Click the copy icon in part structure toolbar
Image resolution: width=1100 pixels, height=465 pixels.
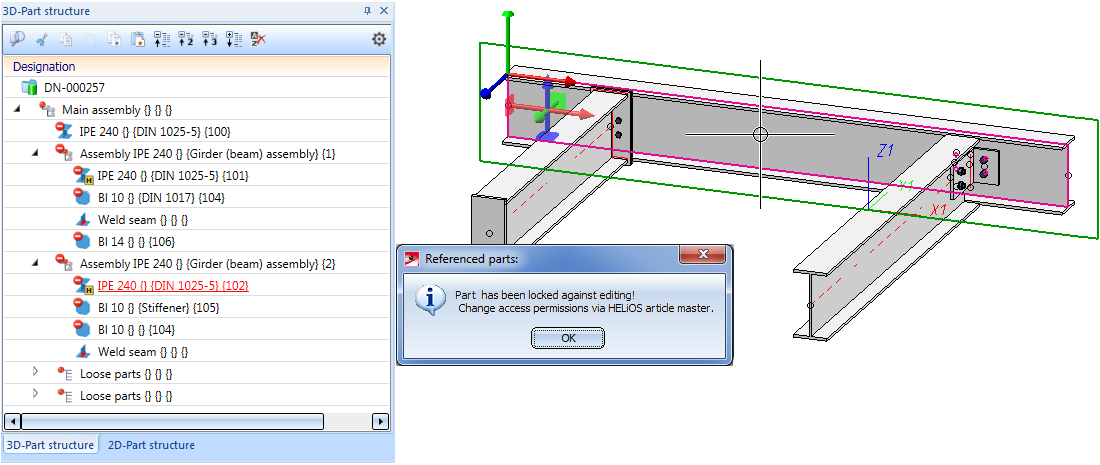(x=65, y=39)
